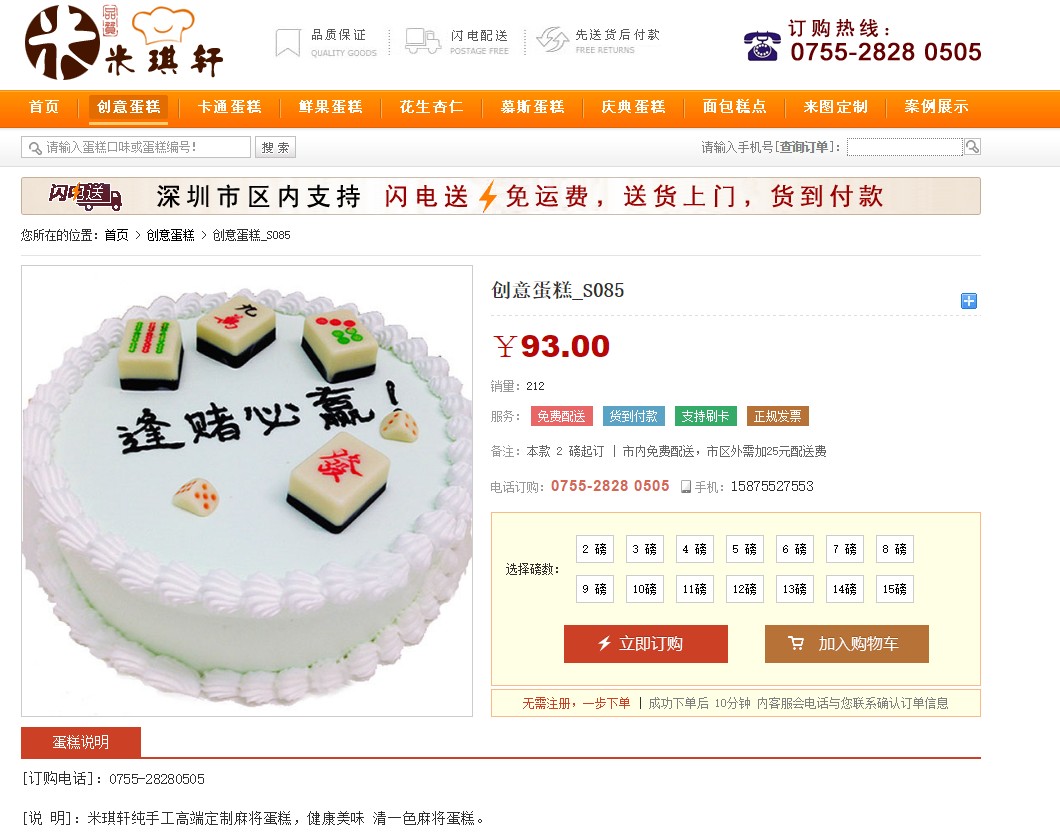Add cake using 加入购物车 button
The width and height of the screenshot is (1060, 839).
[x=846, y=644]
